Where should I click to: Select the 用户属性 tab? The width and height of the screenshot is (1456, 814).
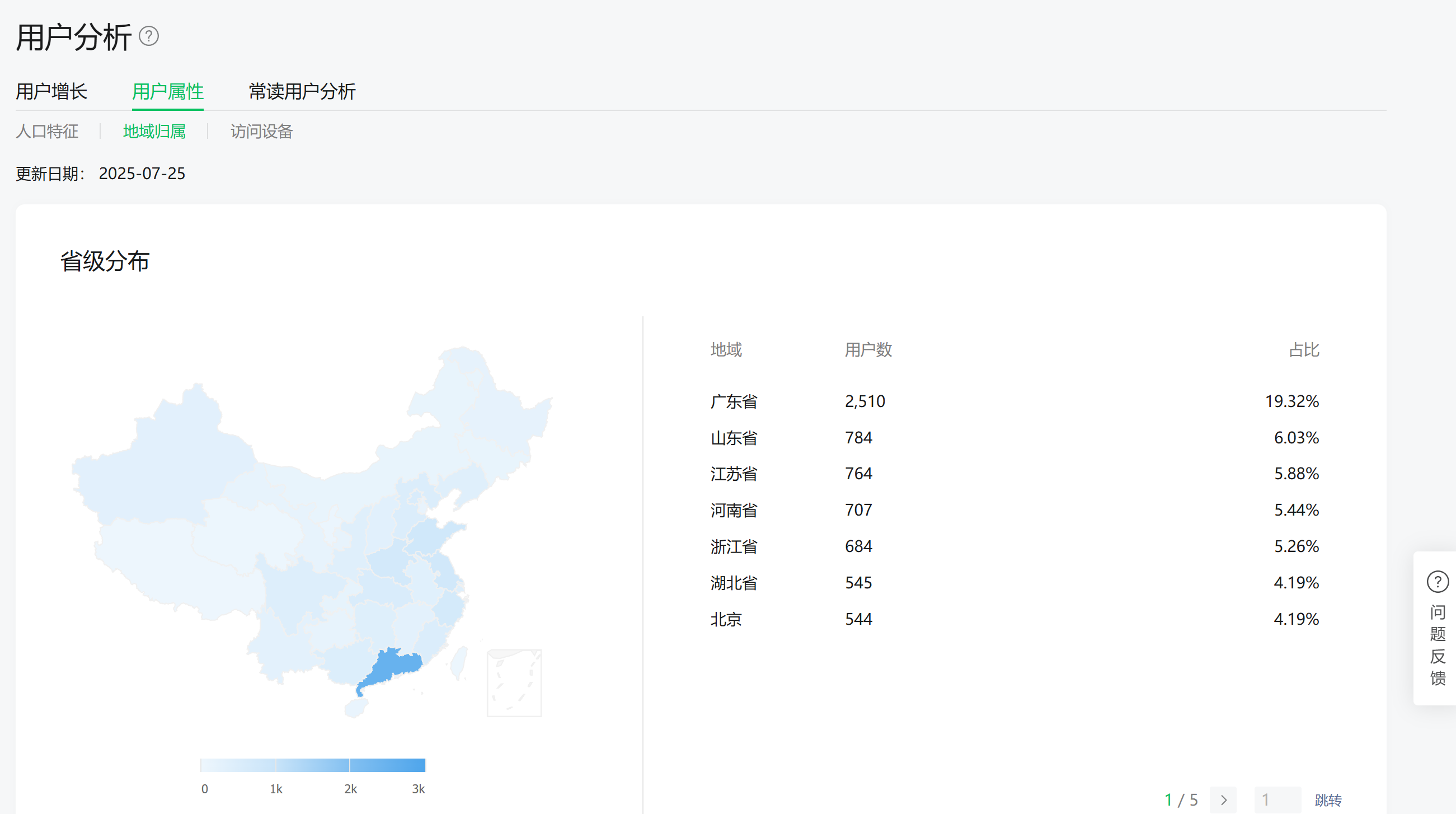168,91
